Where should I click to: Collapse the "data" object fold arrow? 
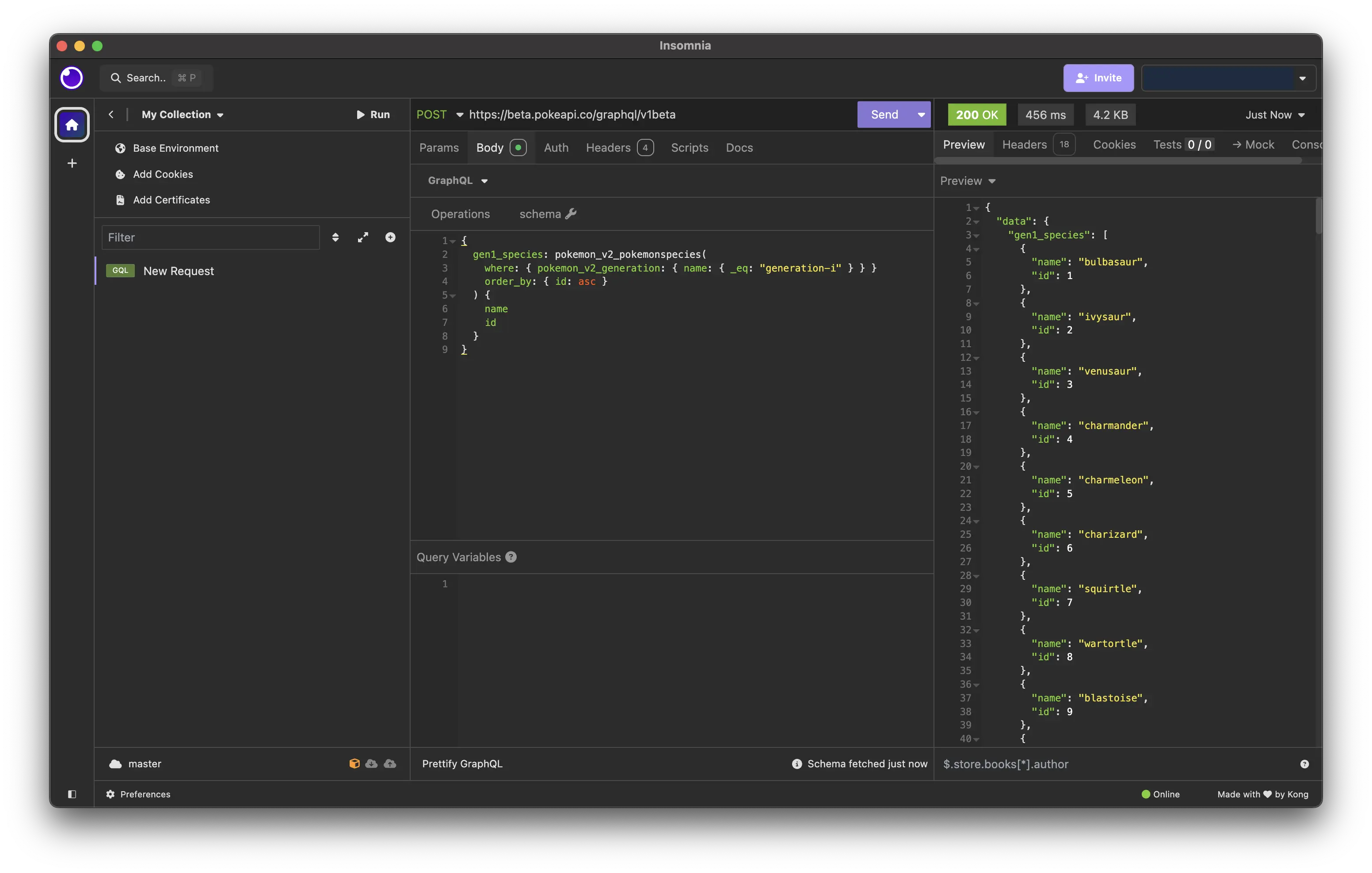click(976, 222)
